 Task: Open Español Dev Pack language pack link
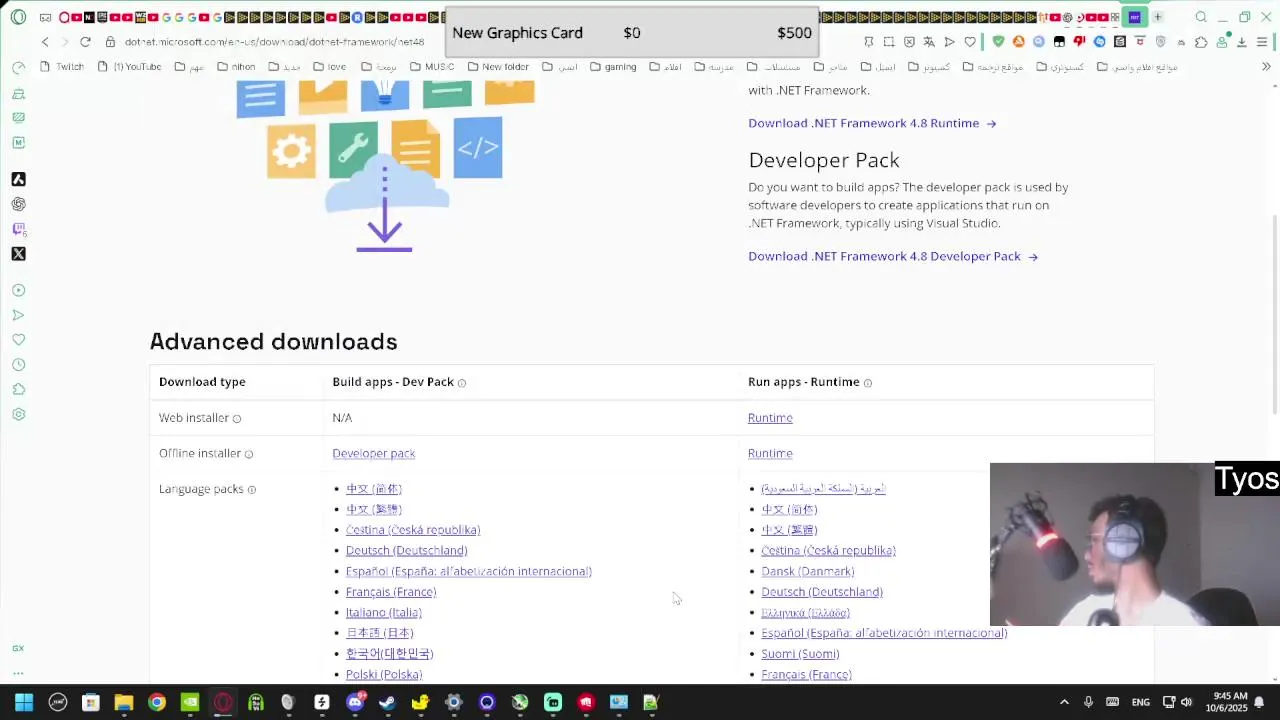(469, 572)
